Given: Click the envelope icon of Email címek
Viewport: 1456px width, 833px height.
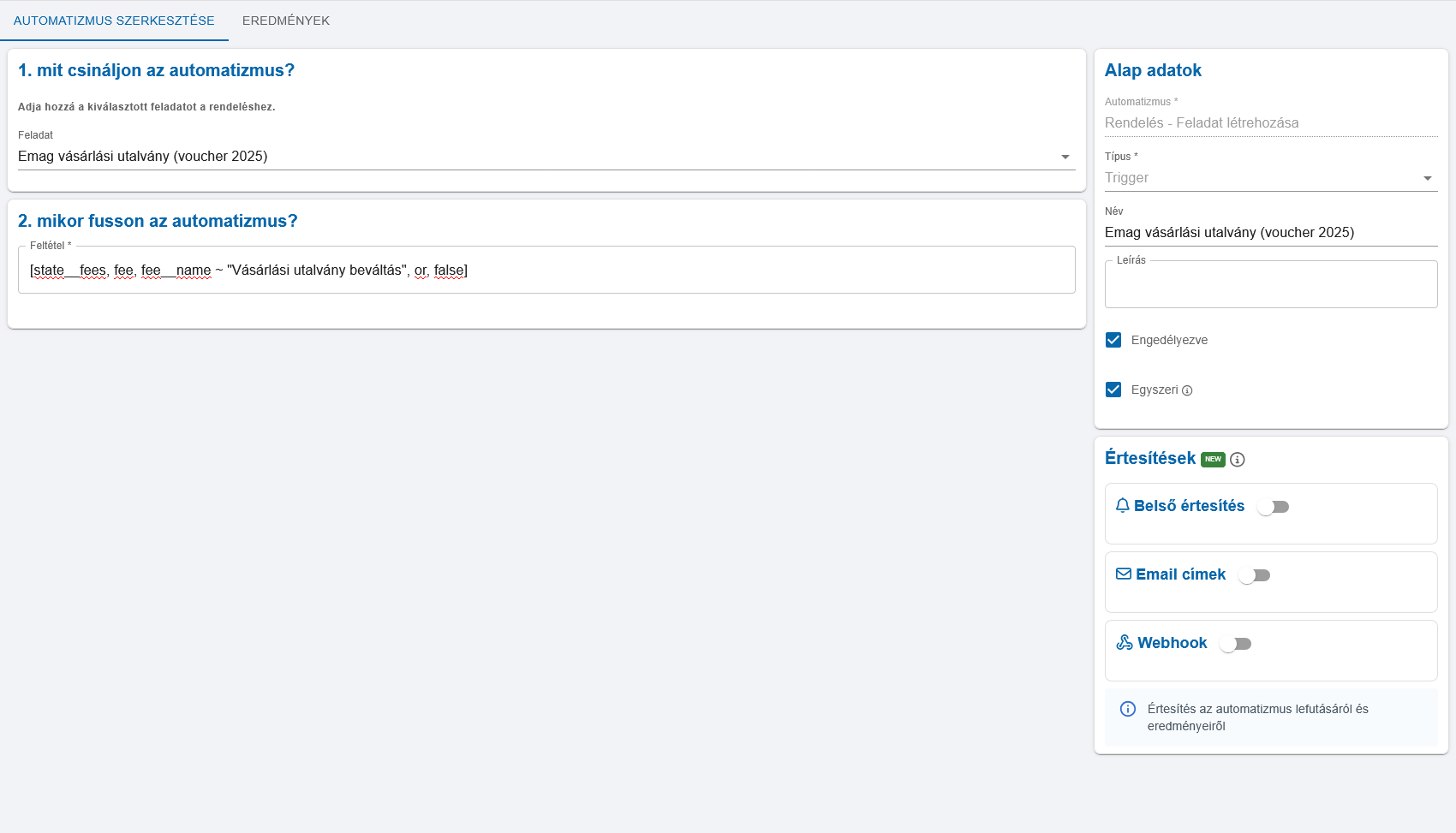Looking at the screenshot, I should tap(1124, 574).
